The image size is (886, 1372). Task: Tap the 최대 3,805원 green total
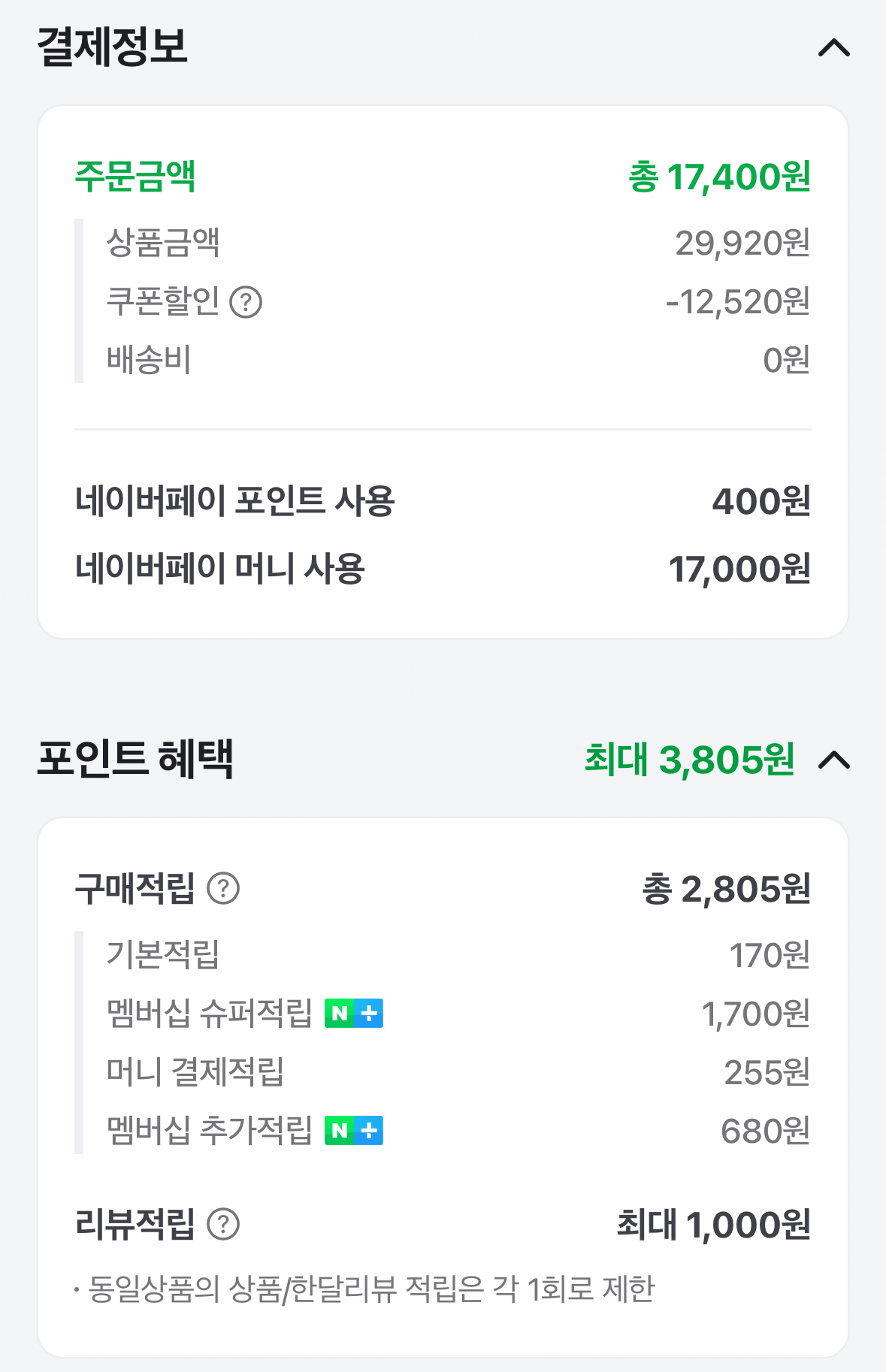pyautogui.click(x=689, y=760)
